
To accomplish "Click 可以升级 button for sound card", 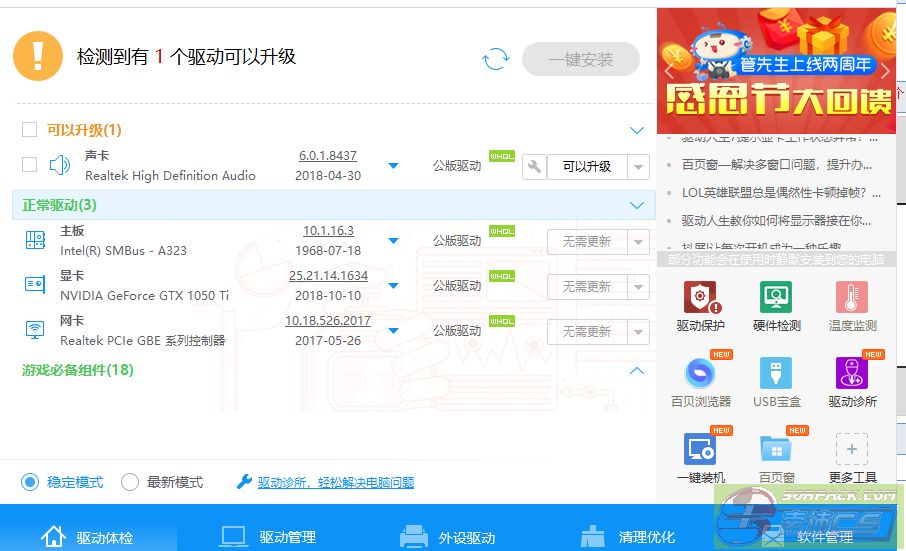I will pos(586,166).
